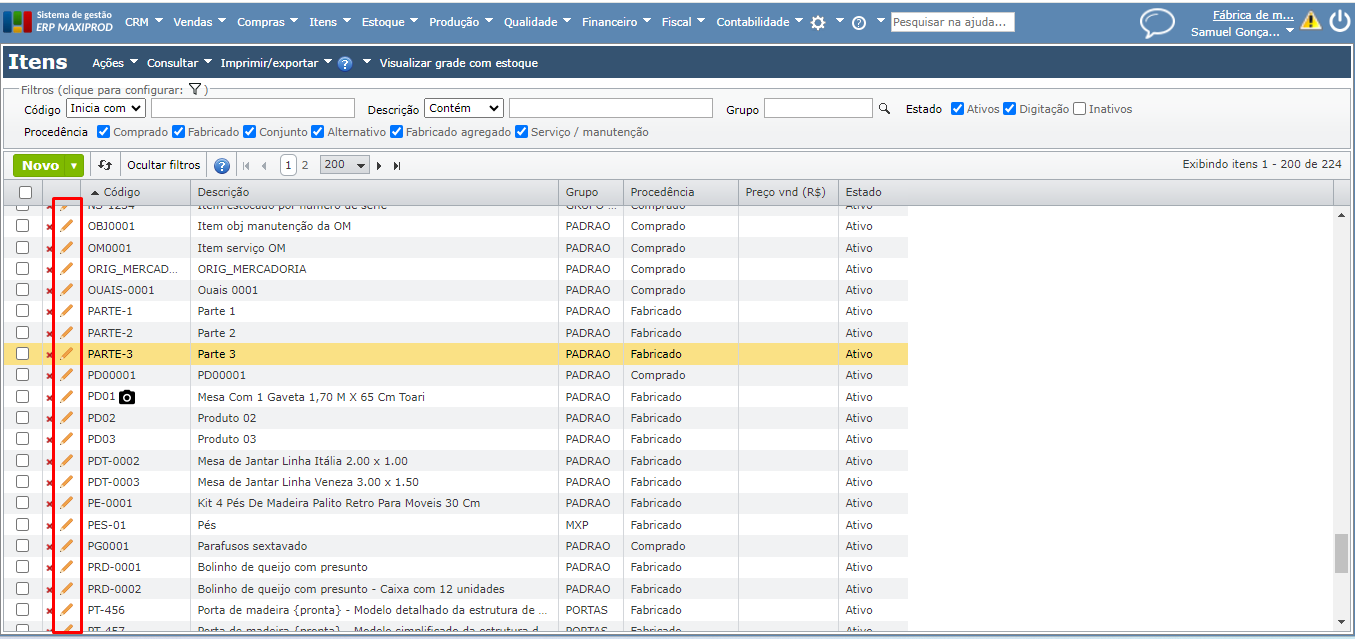Go to page 2 of results
This screenshot has width=1355, height=639.
[305, 166]
